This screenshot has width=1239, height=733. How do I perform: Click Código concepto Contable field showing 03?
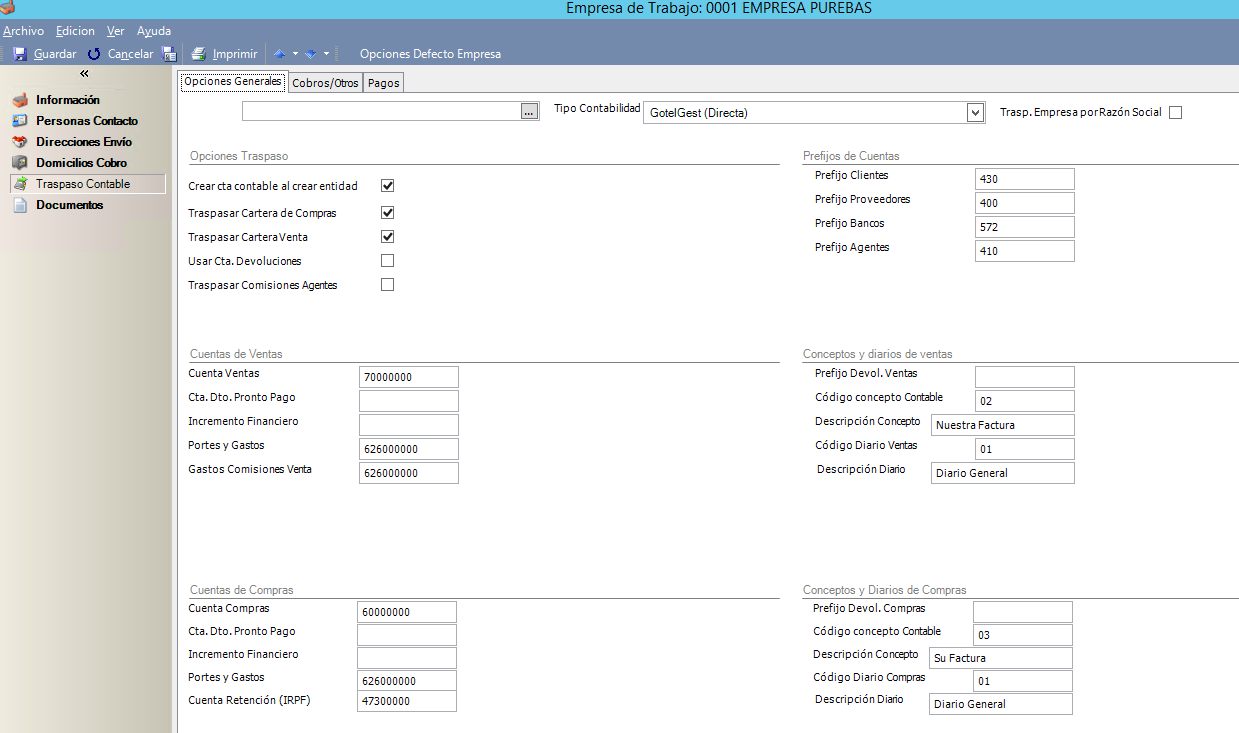1022,635
